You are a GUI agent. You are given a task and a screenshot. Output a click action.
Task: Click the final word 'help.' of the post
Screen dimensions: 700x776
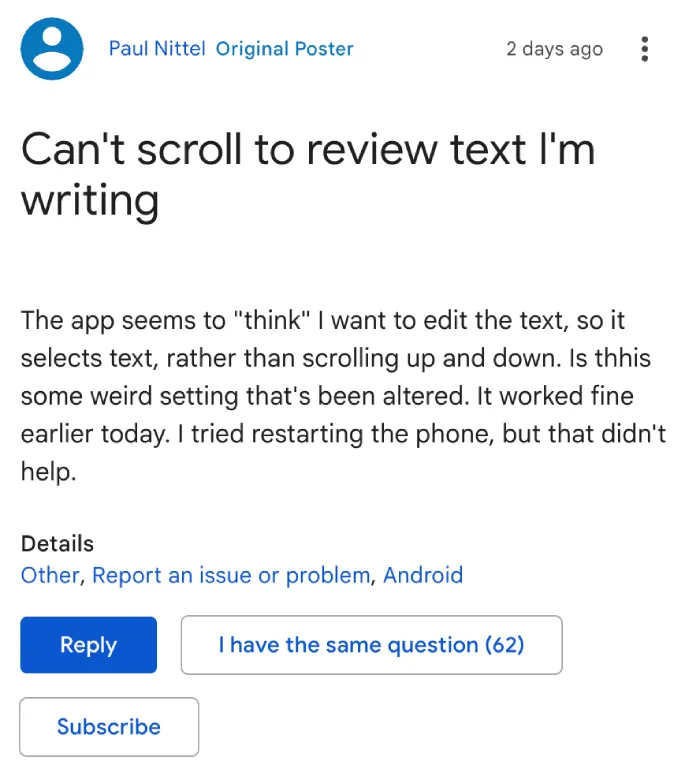pyautogui.click(x=49, y=472)
